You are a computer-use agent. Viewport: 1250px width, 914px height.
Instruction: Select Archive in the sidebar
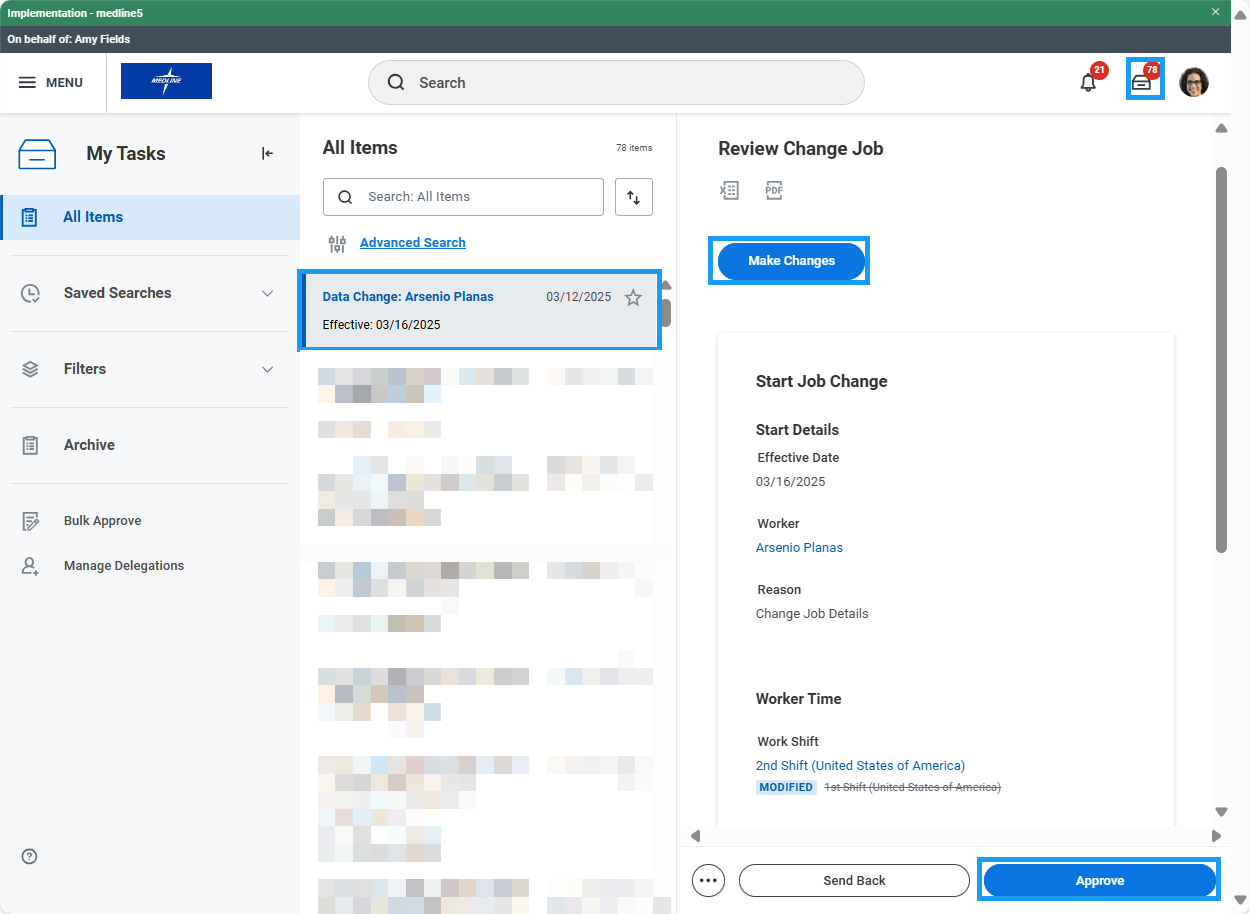click(89, 445)
